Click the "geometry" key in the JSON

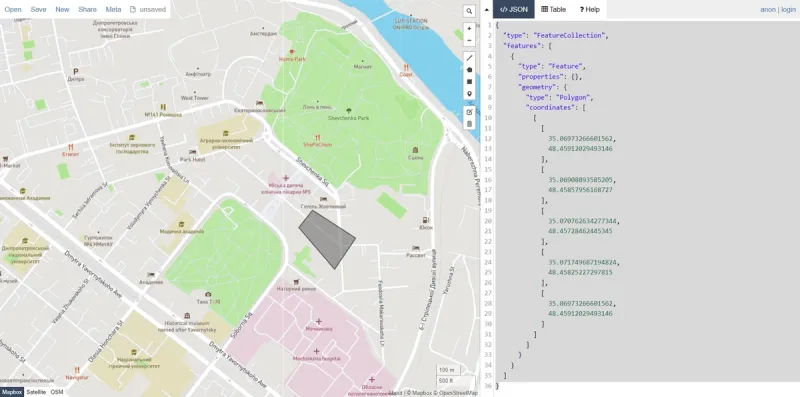click(x=540, y=87)
